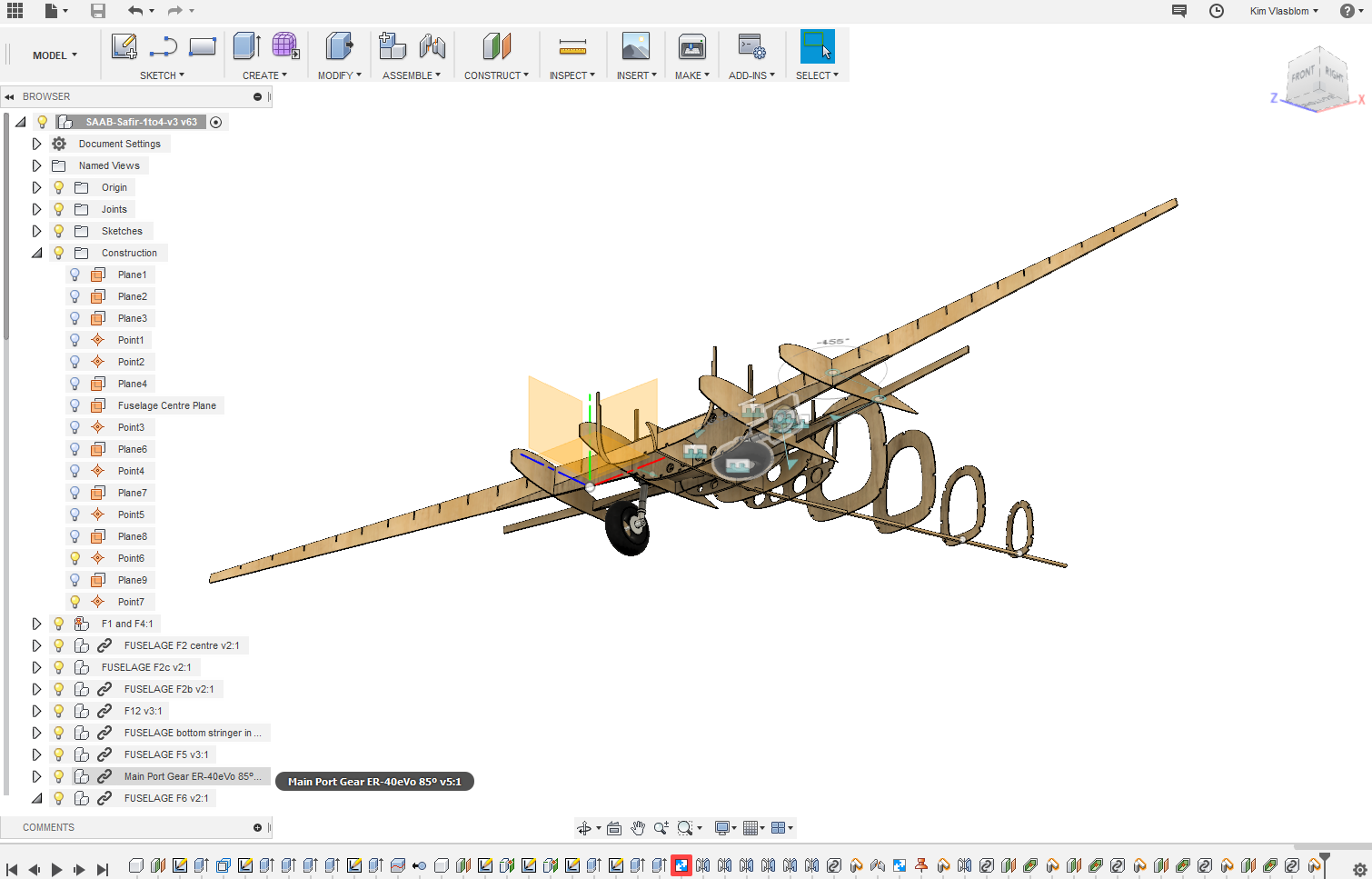Toggle visibility bulb of F12 v3:1
The height and width of the screenshot is (879, 1372).
pyautogui.click(x=59, y=711)
